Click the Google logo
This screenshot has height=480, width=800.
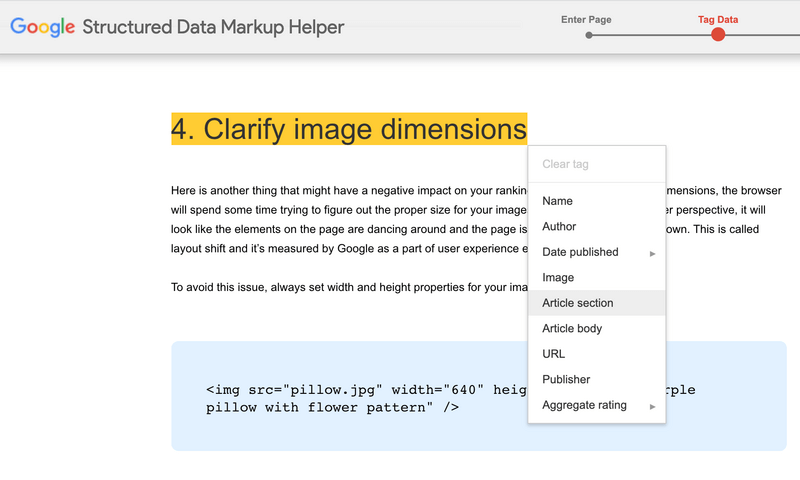(x=42, y=27)
